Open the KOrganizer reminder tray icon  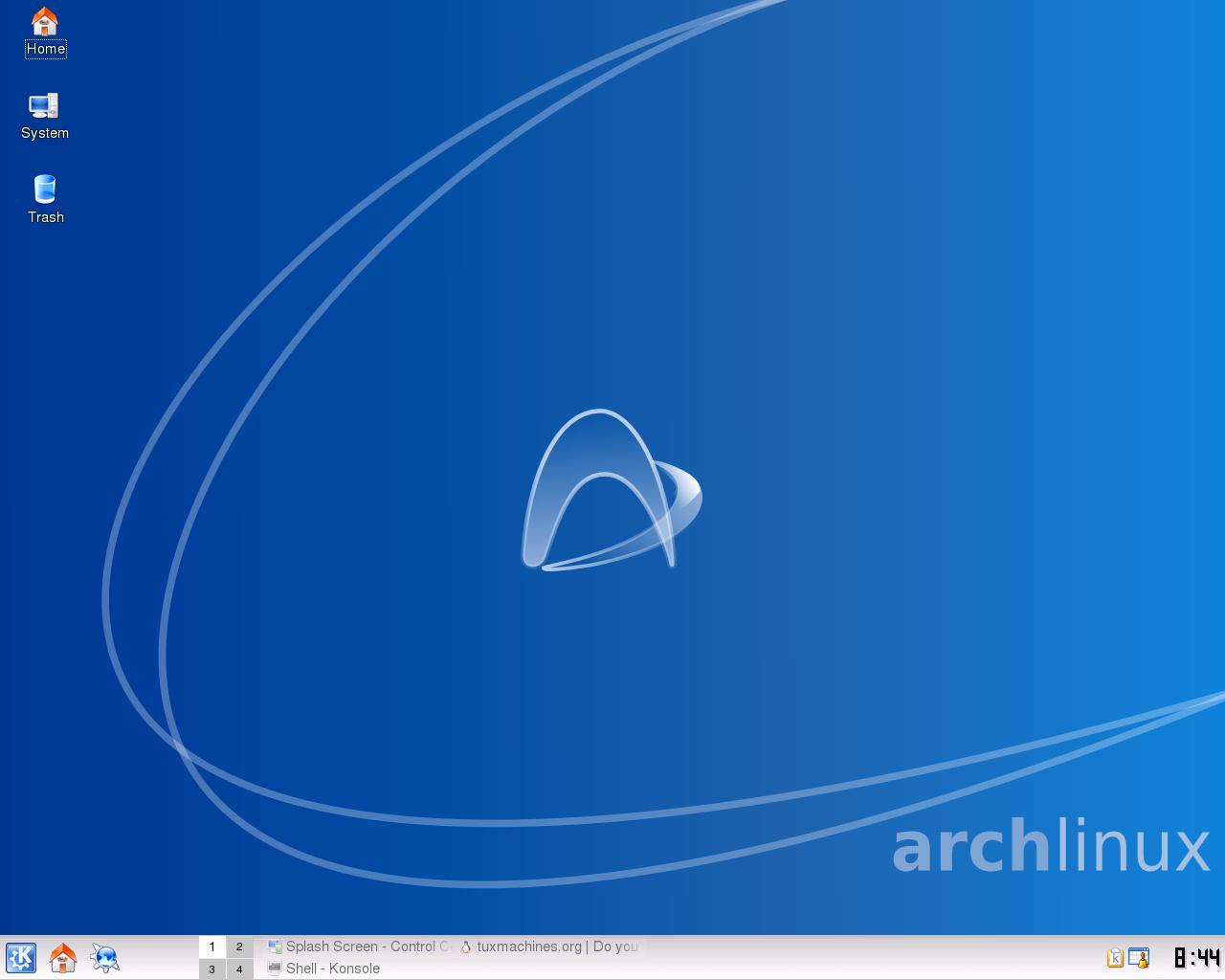1139,958
